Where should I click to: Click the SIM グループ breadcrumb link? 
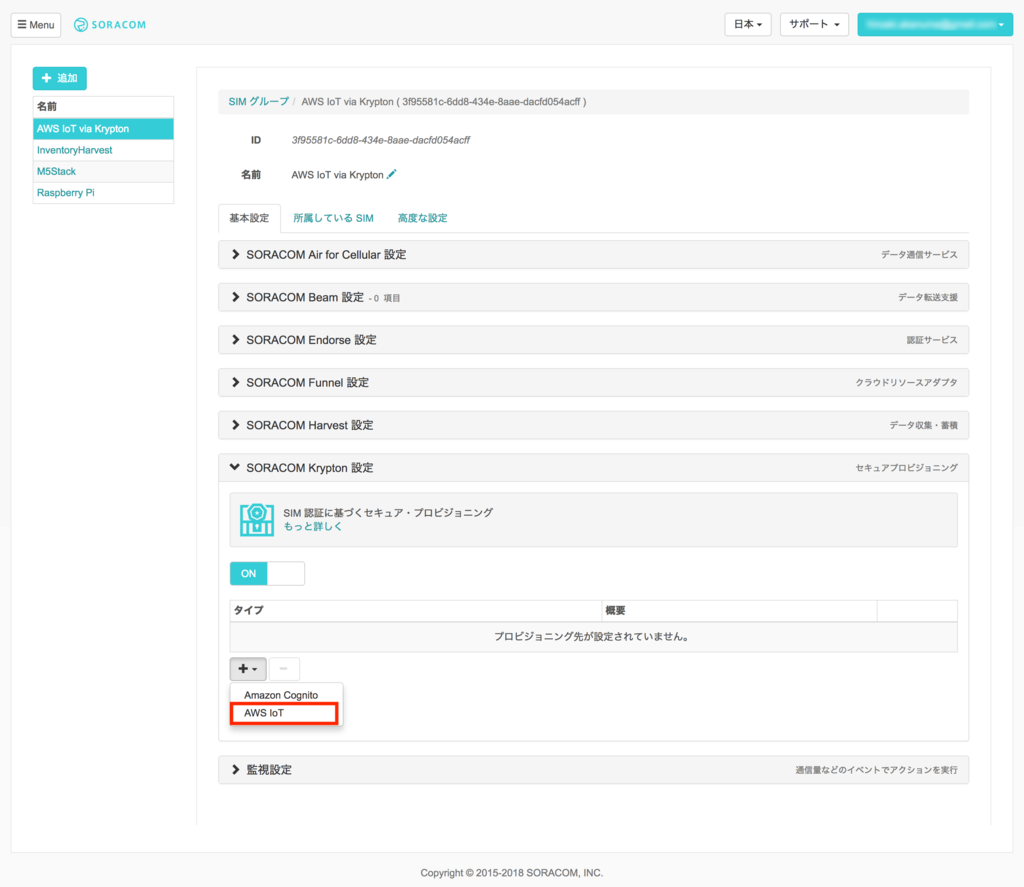pyautogui.click(x=259, y=102)
